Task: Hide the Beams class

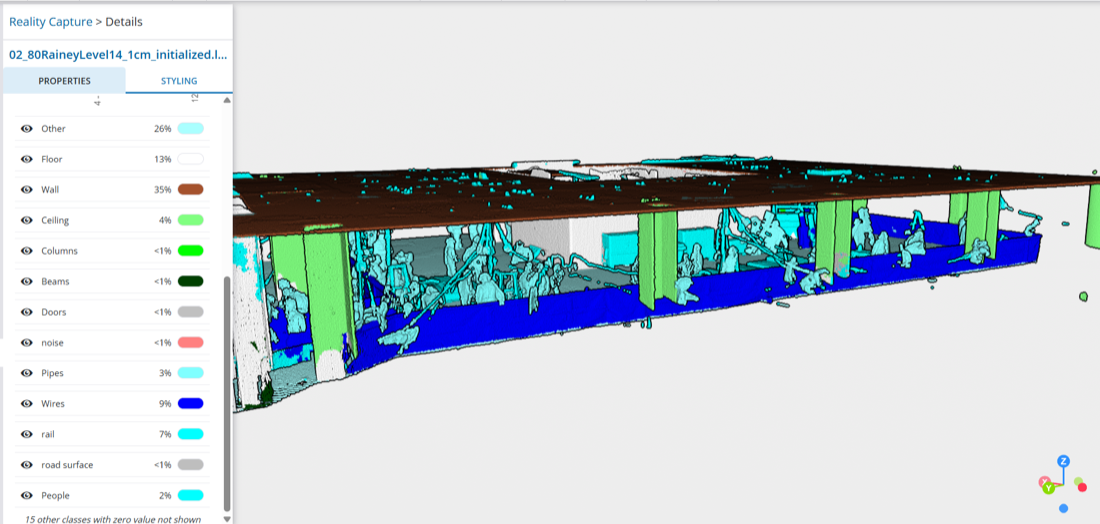Action: click(27, 281)
